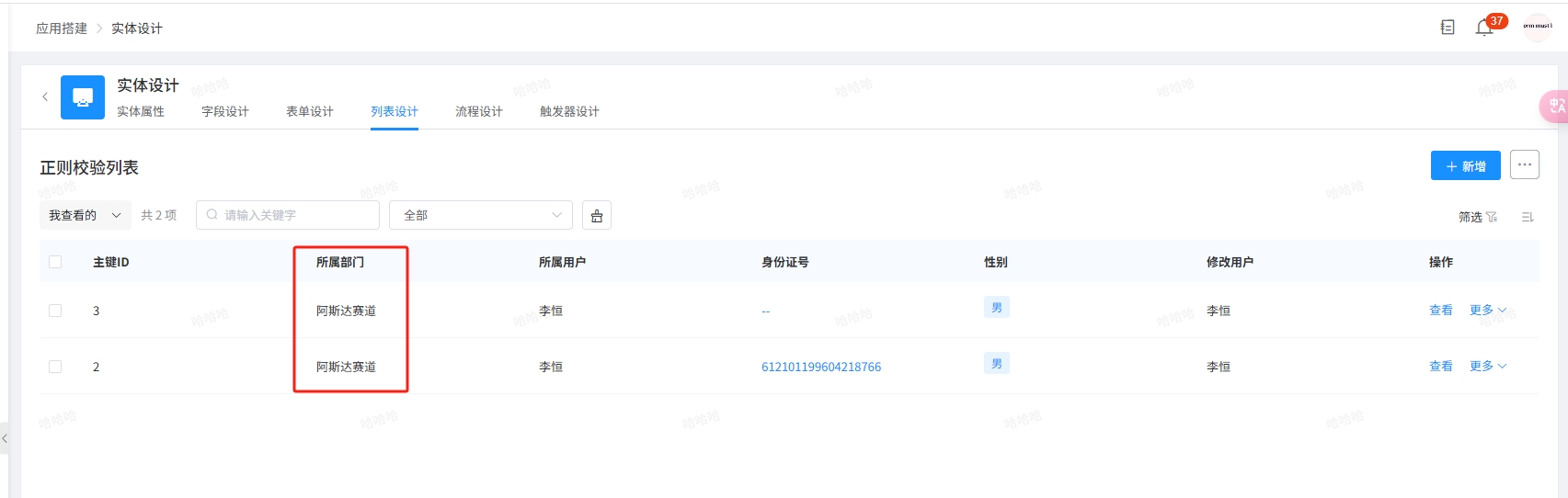Open ID number link 612101199604218766
Viewport: 1568px width, 498px height.
pos(821,367)
